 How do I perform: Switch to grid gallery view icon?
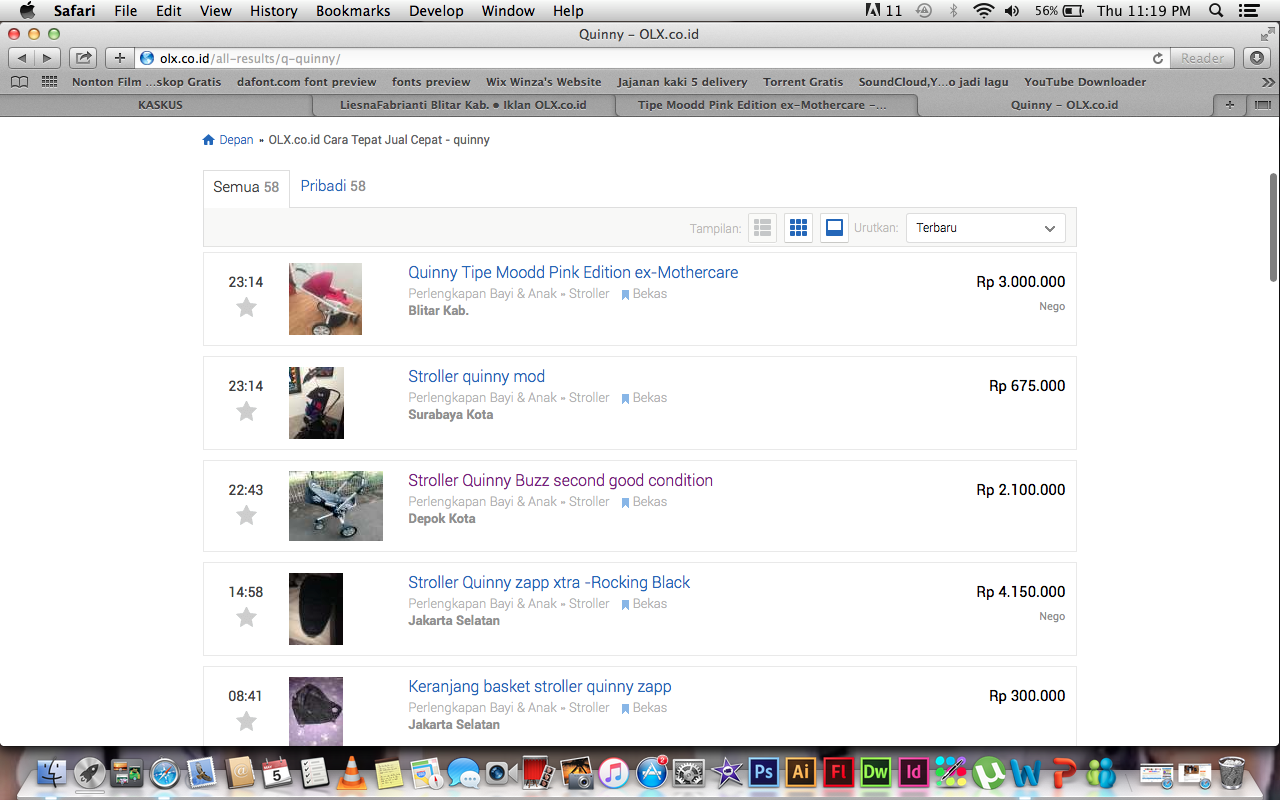pyautogui.click(x=798, y=228)
